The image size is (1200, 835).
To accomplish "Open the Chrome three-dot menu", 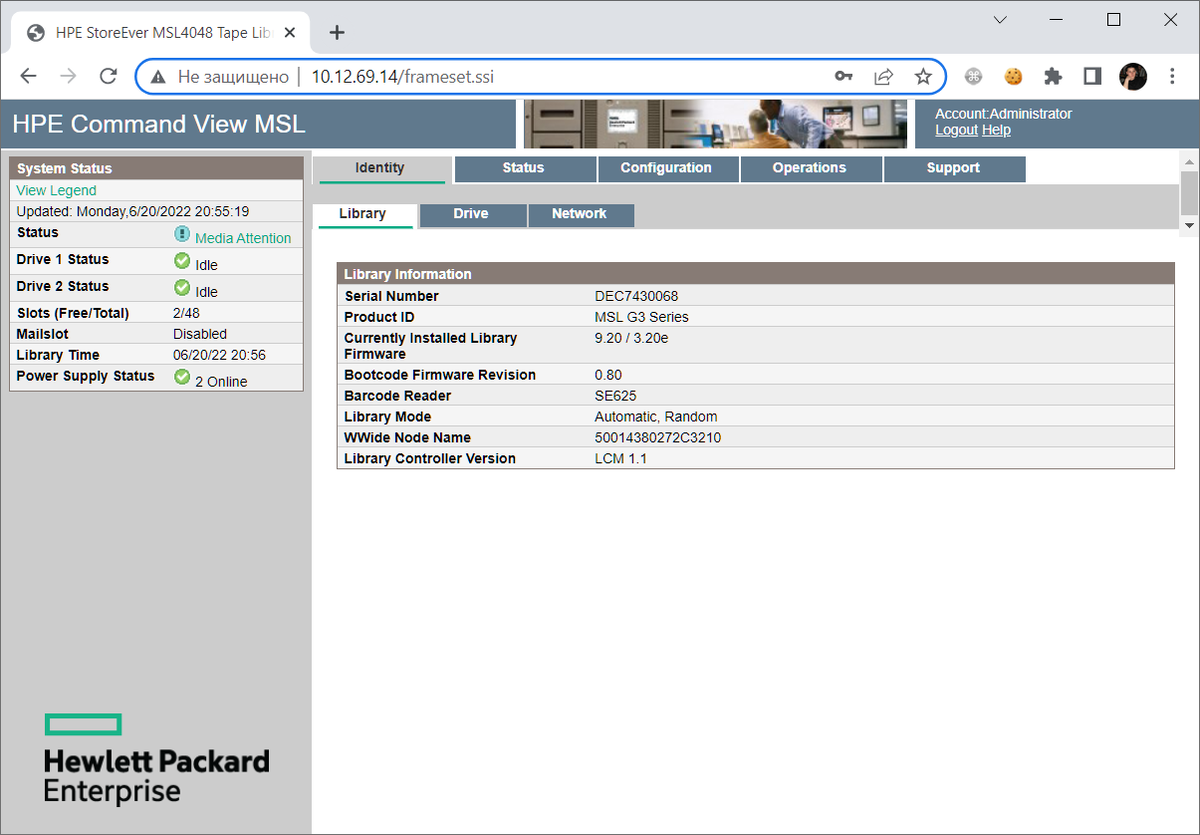I will (1173, 76).
